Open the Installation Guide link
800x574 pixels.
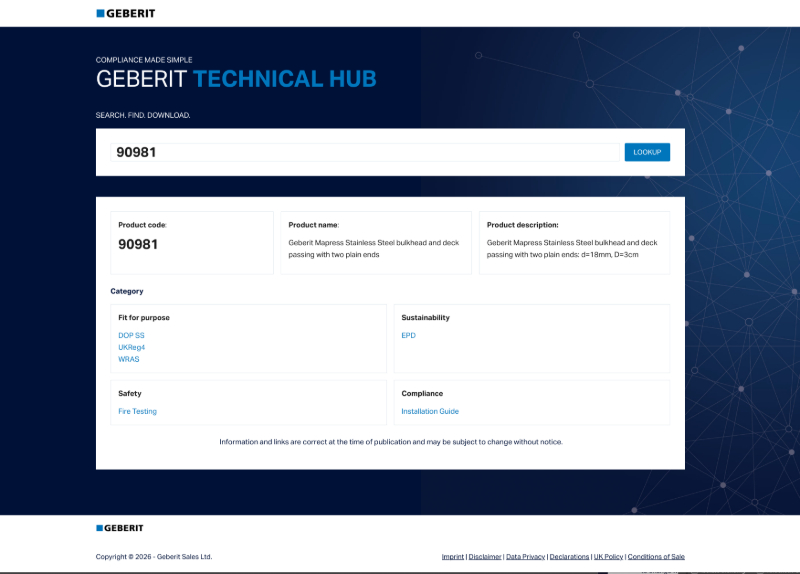pyautogui.click(x=430, y=411)
